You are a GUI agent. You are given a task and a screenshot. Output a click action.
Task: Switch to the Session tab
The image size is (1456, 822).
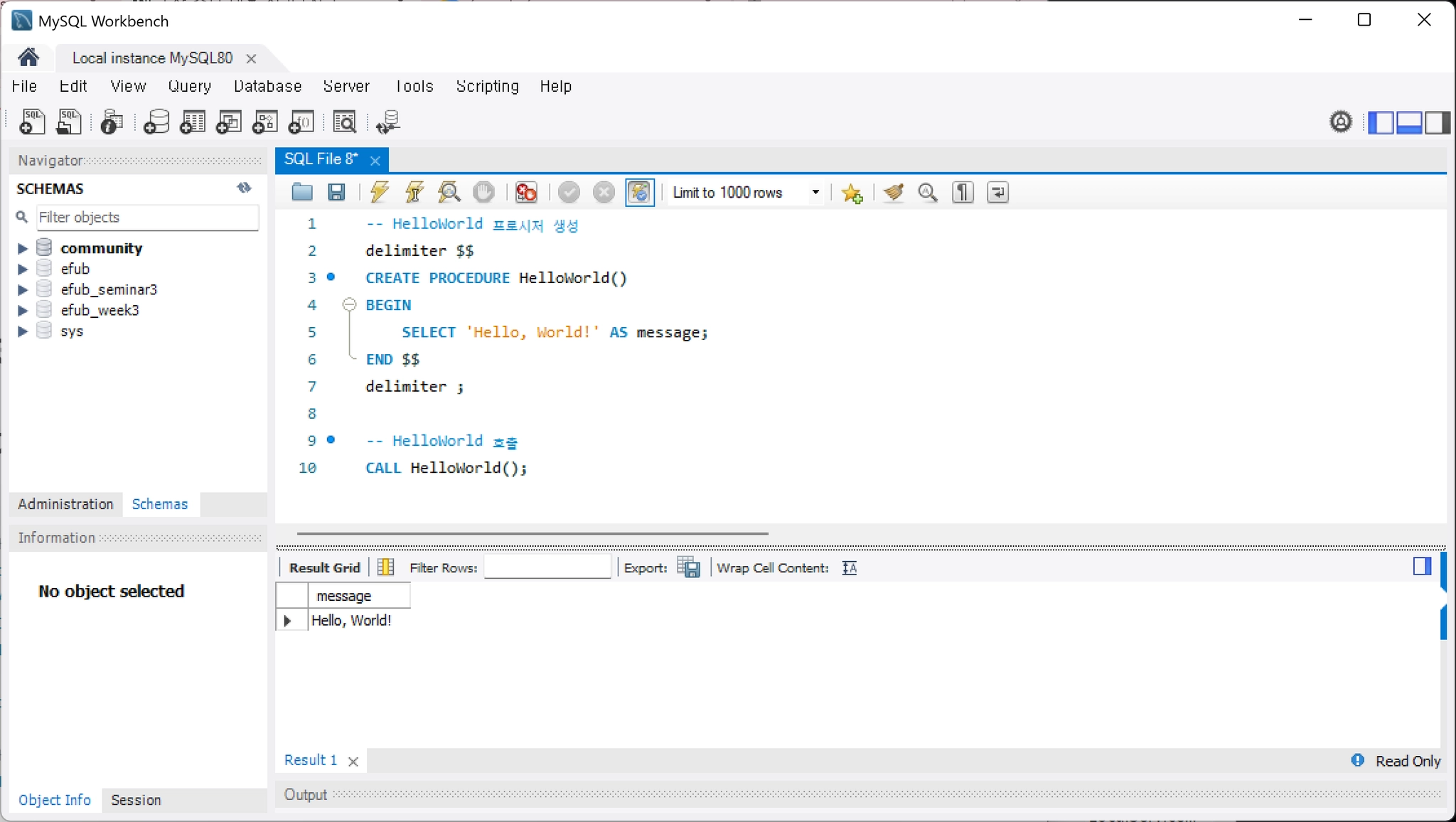click(x=136, y=800)
